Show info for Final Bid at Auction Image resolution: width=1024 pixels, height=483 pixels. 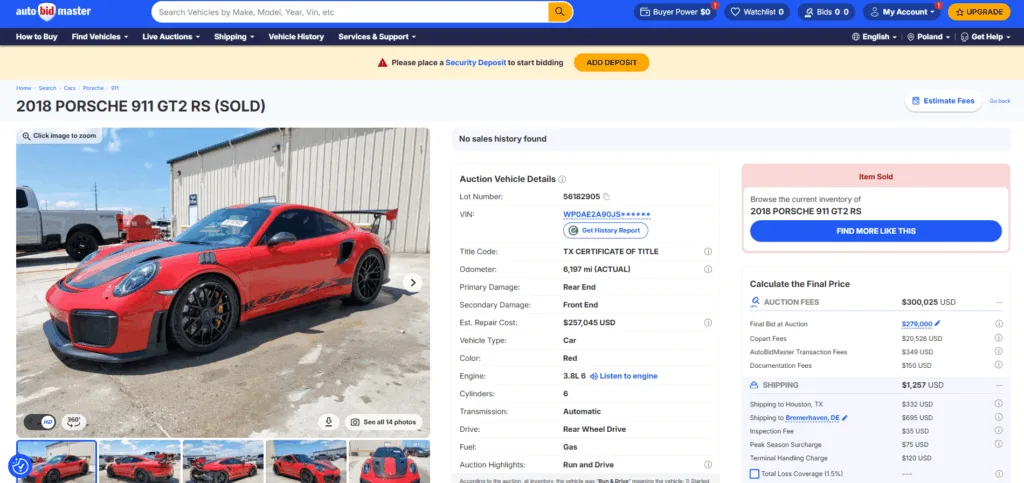pyautogui.click(x=999, y=324)
